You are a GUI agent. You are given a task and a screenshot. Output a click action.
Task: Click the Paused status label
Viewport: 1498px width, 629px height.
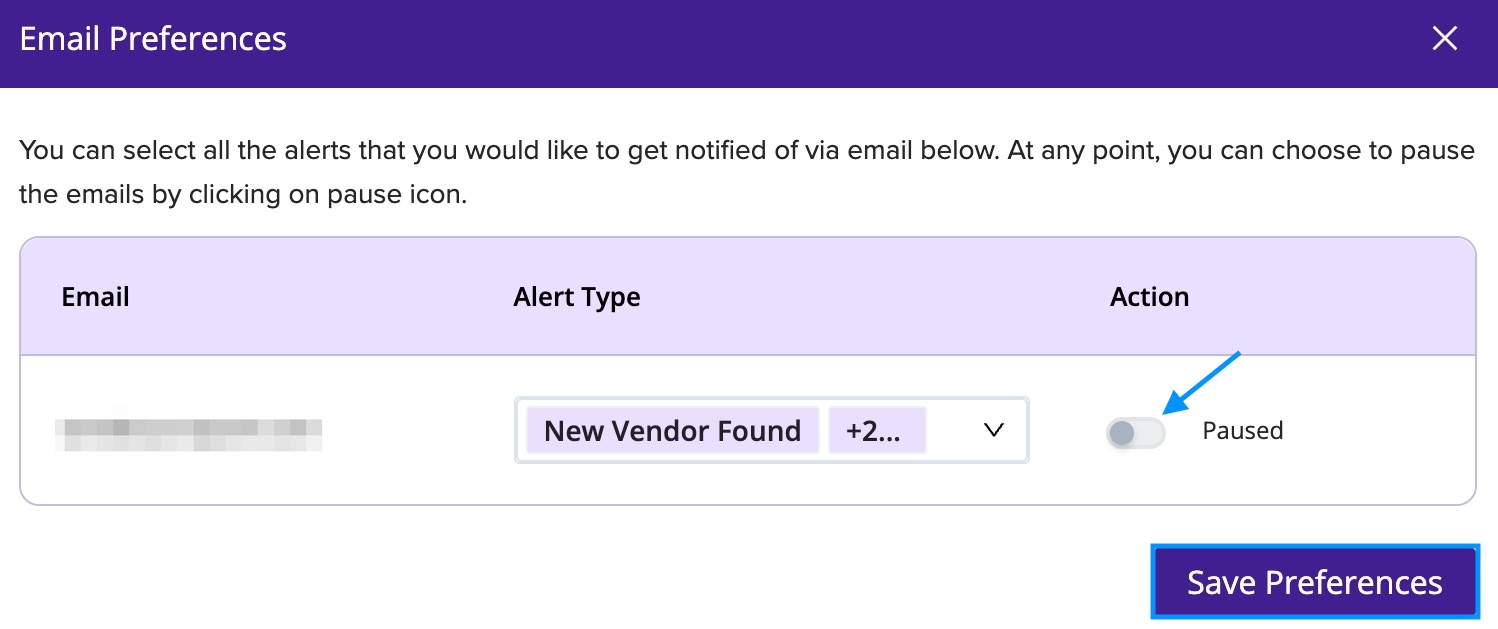1242,430
